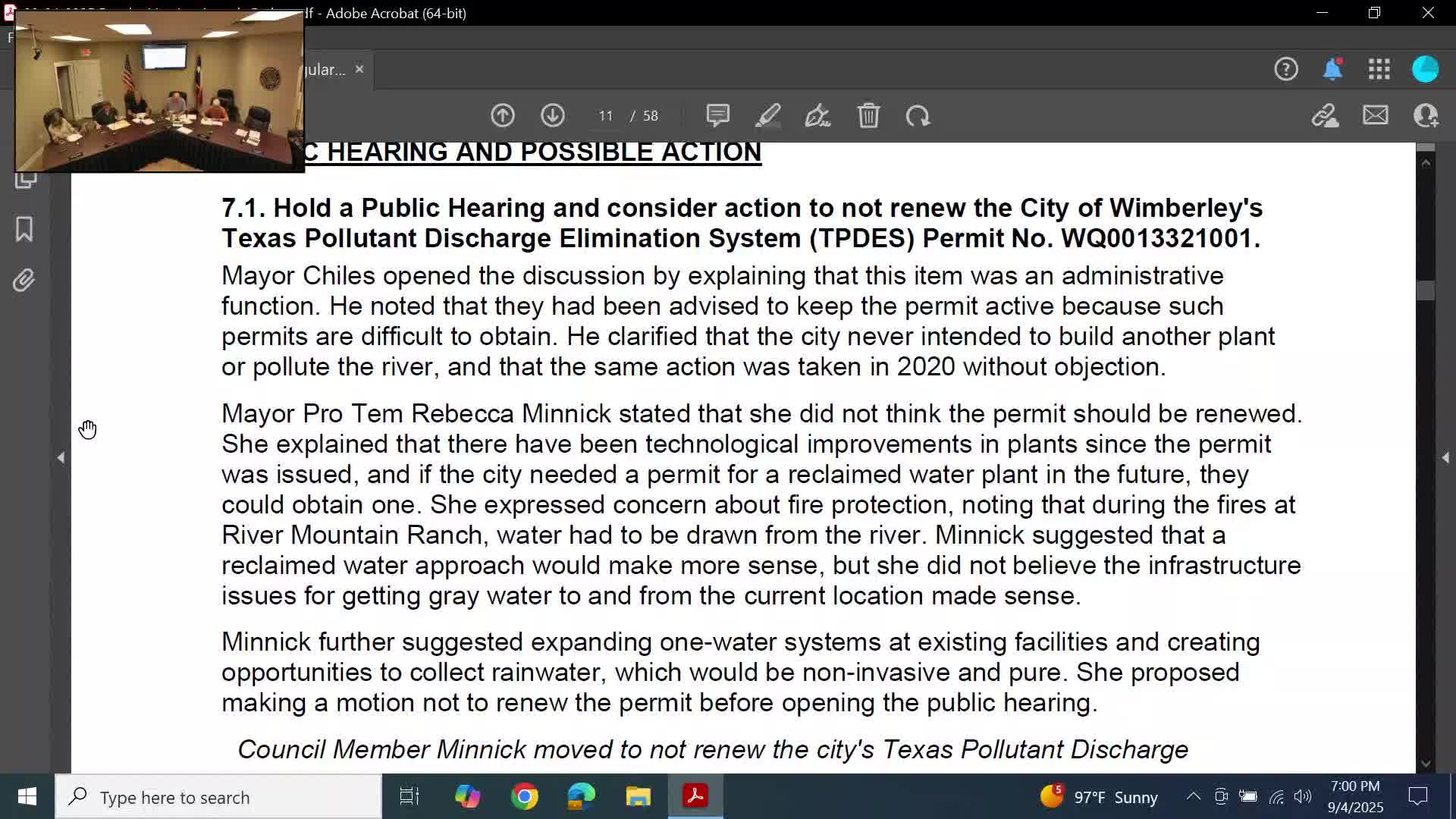Get a shareable link to the document
The height and width of the screenshot is (819, 1456).
pos(1326,115)
